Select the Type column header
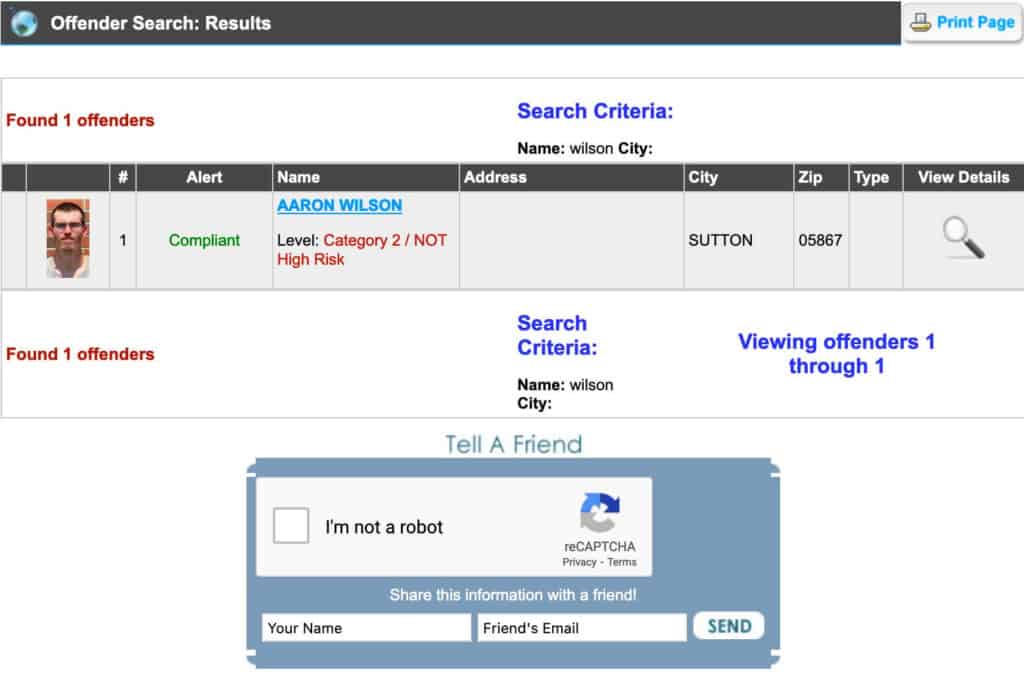Viewport: 1024px width, 674px height. click(x=871, y=177)
